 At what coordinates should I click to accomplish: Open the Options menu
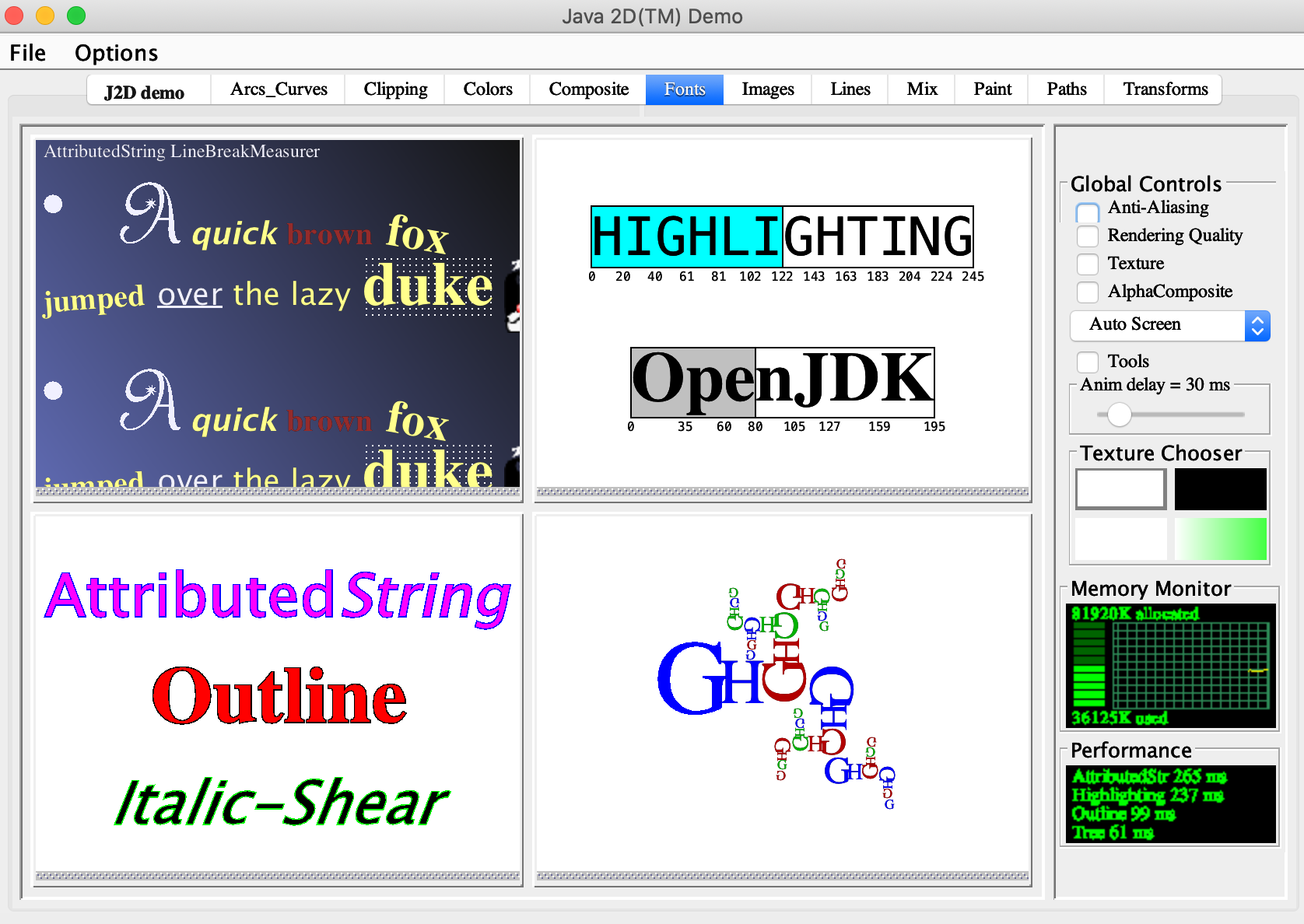pos(116,53)
